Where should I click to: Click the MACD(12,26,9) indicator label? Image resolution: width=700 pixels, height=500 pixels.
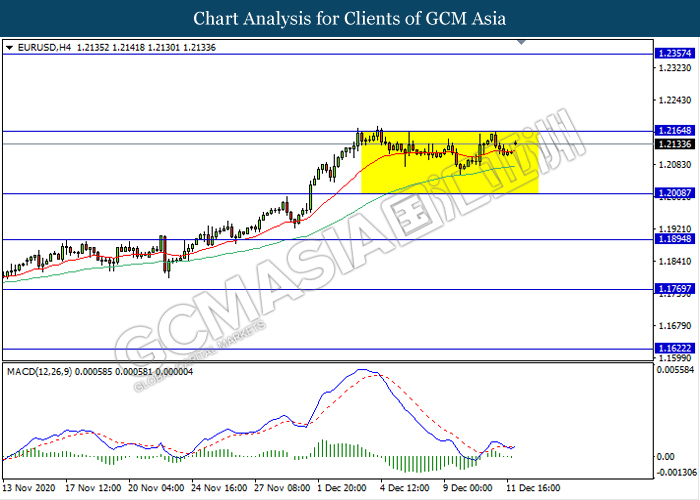[x=39, y=372]
